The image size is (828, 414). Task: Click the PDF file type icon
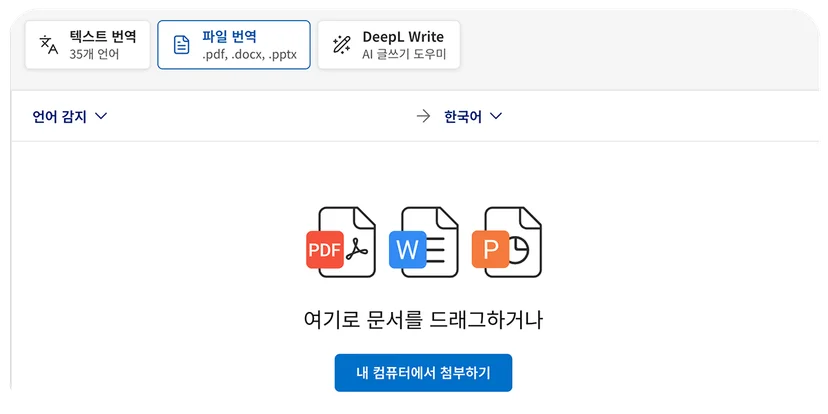[341, 242]
